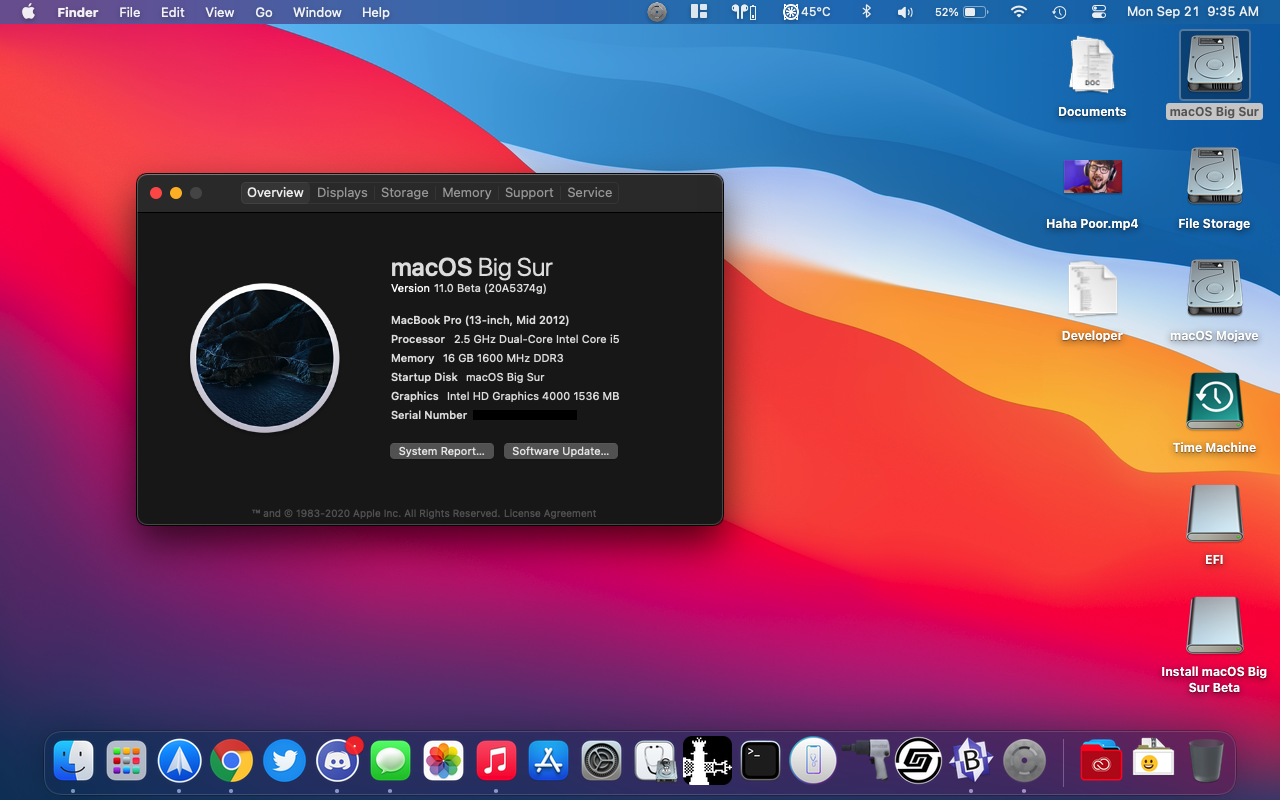The image size is (1280, 800).
Task: Open System Preferences gear in Dock
Action: (602, 761)
